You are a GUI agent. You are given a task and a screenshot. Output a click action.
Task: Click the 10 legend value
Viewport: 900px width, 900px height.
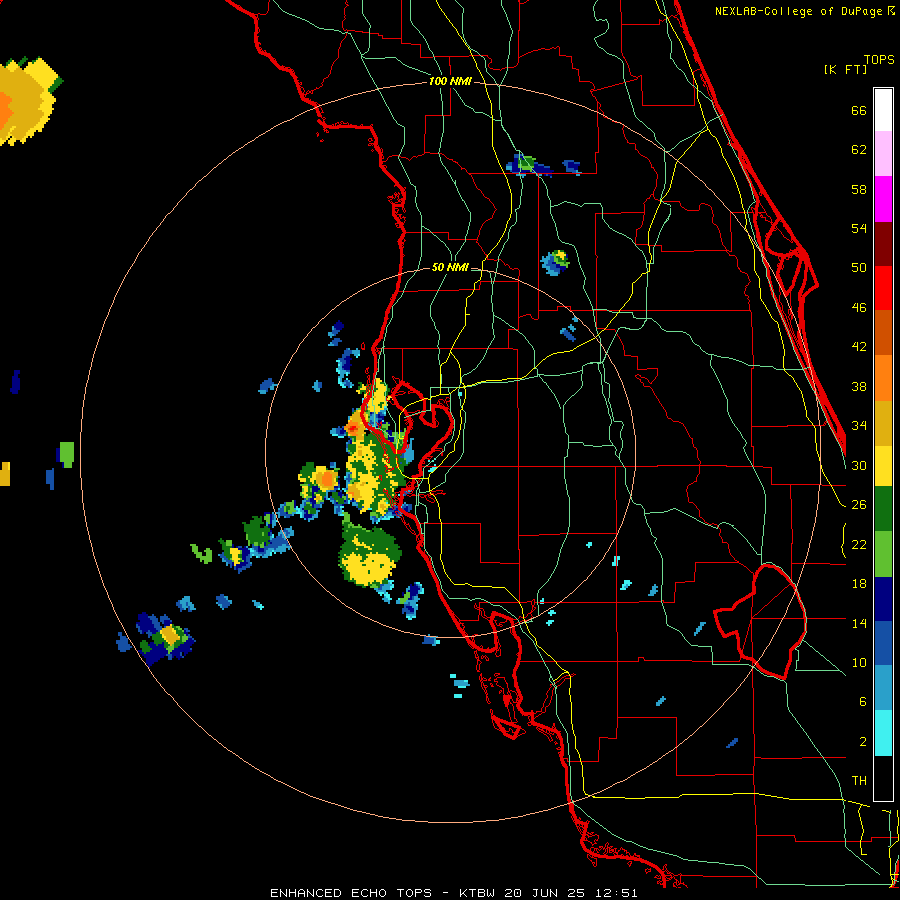859,662
